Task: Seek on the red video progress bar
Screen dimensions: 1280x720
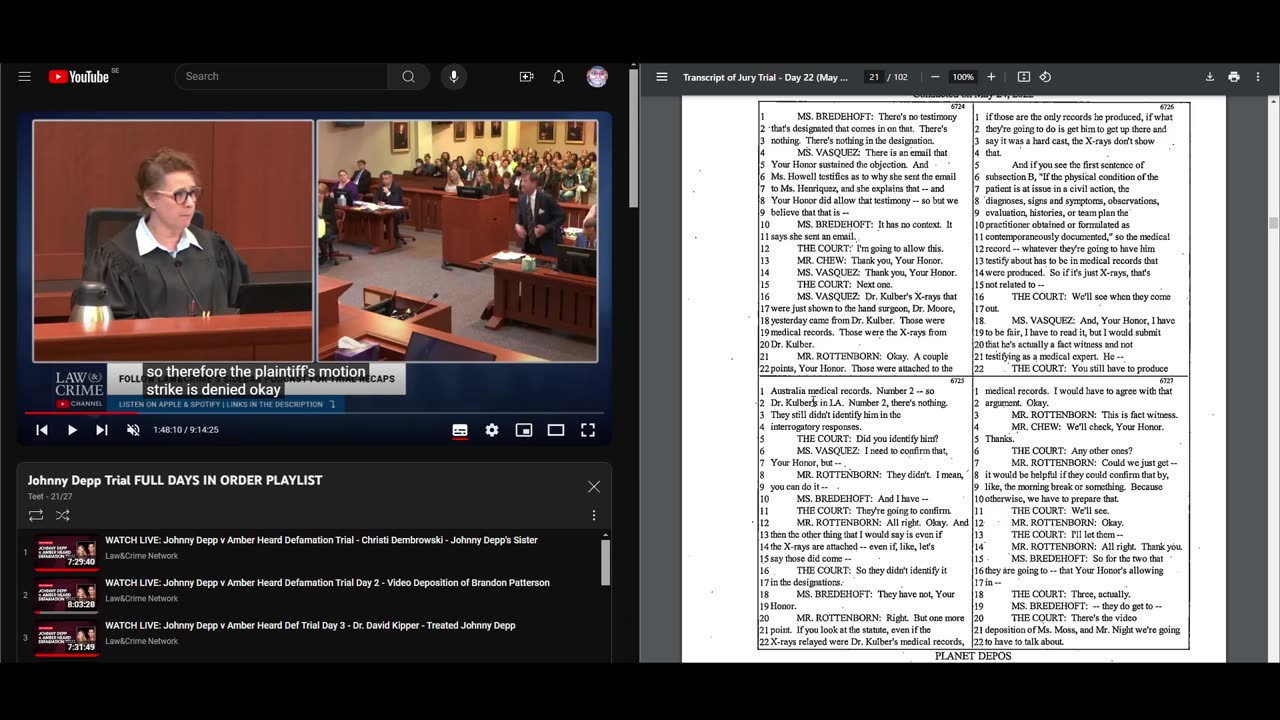Action: (x=314, y=412)
